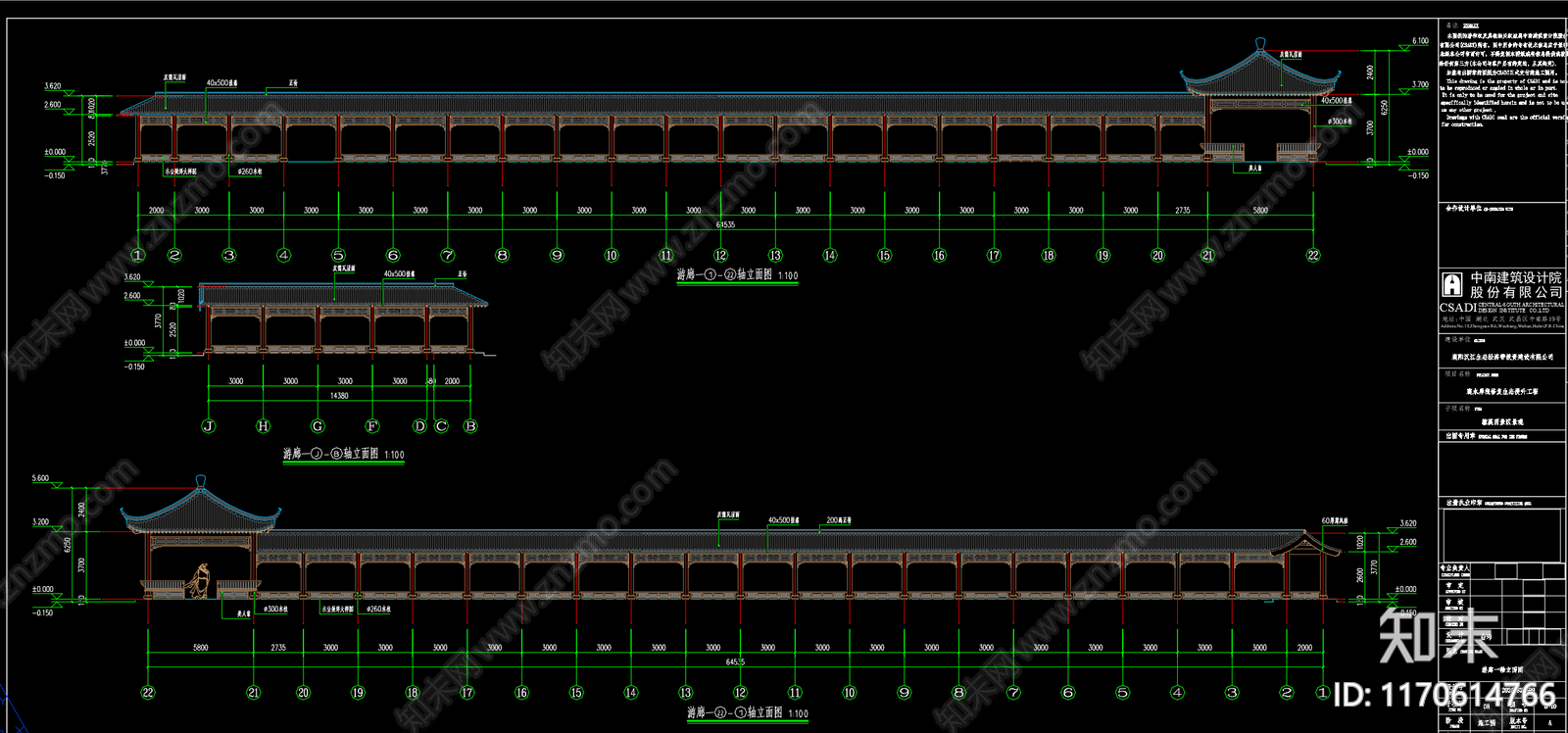This screenshot has width=1568, height=733.
Task: Pick axis bubble 22 in the bottom elevation
Action: [148, 692]
